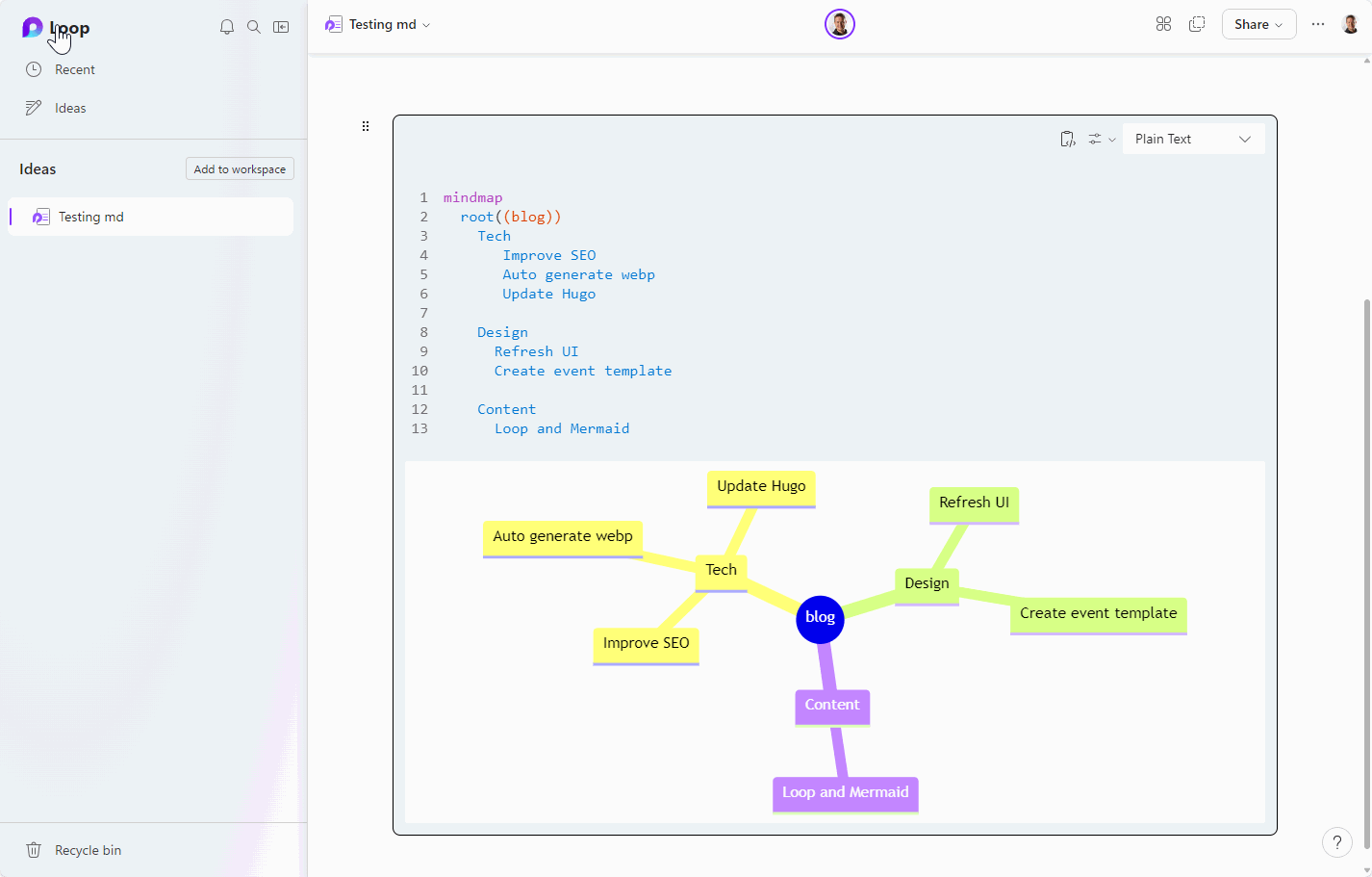Click Testing md page icon in sidebar
This screenshot has width=1372, height=877.
pyautogui.click(x=41, y=217)
